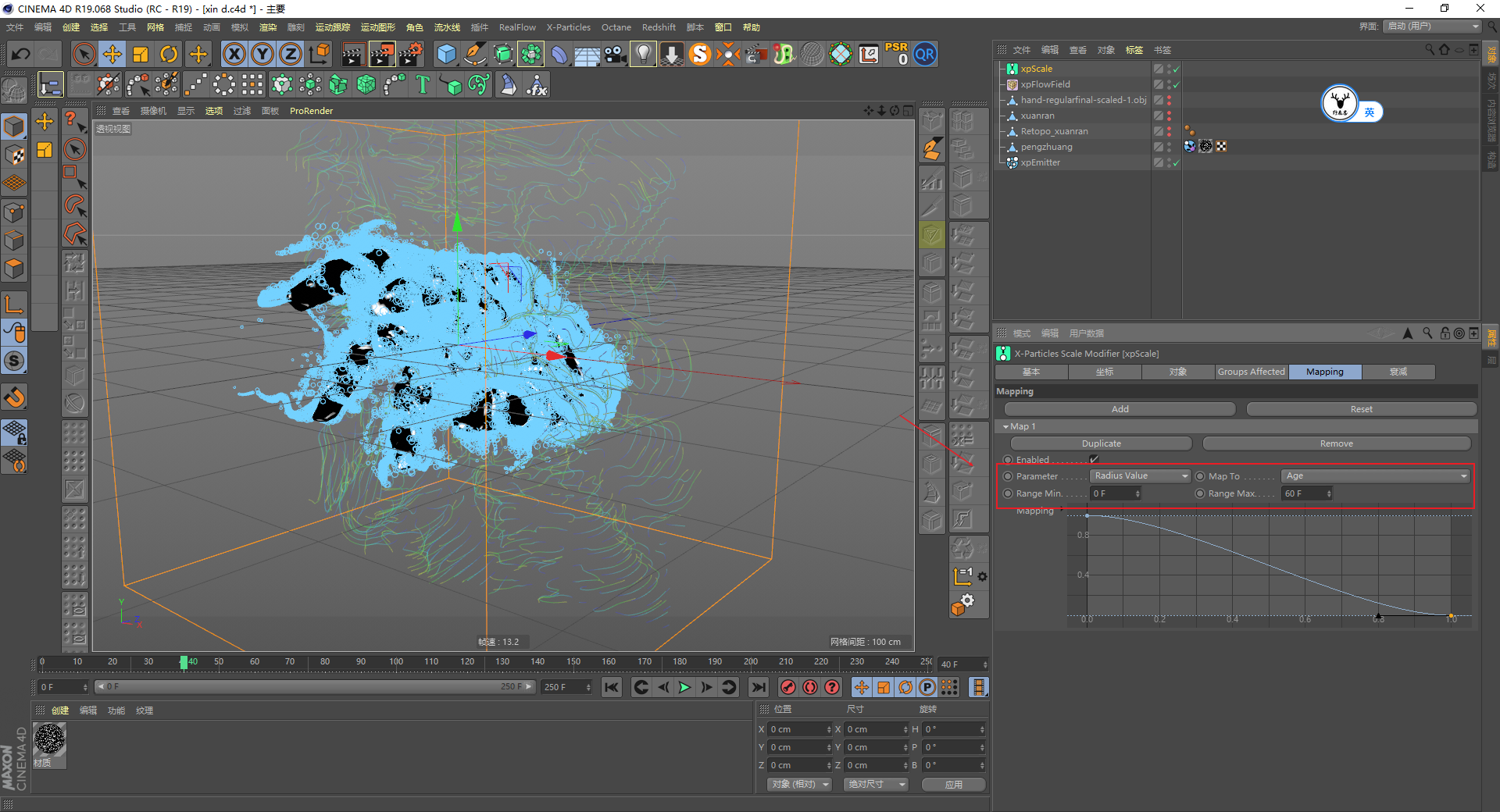Add a Cube primitive object

tap(446, 54)
